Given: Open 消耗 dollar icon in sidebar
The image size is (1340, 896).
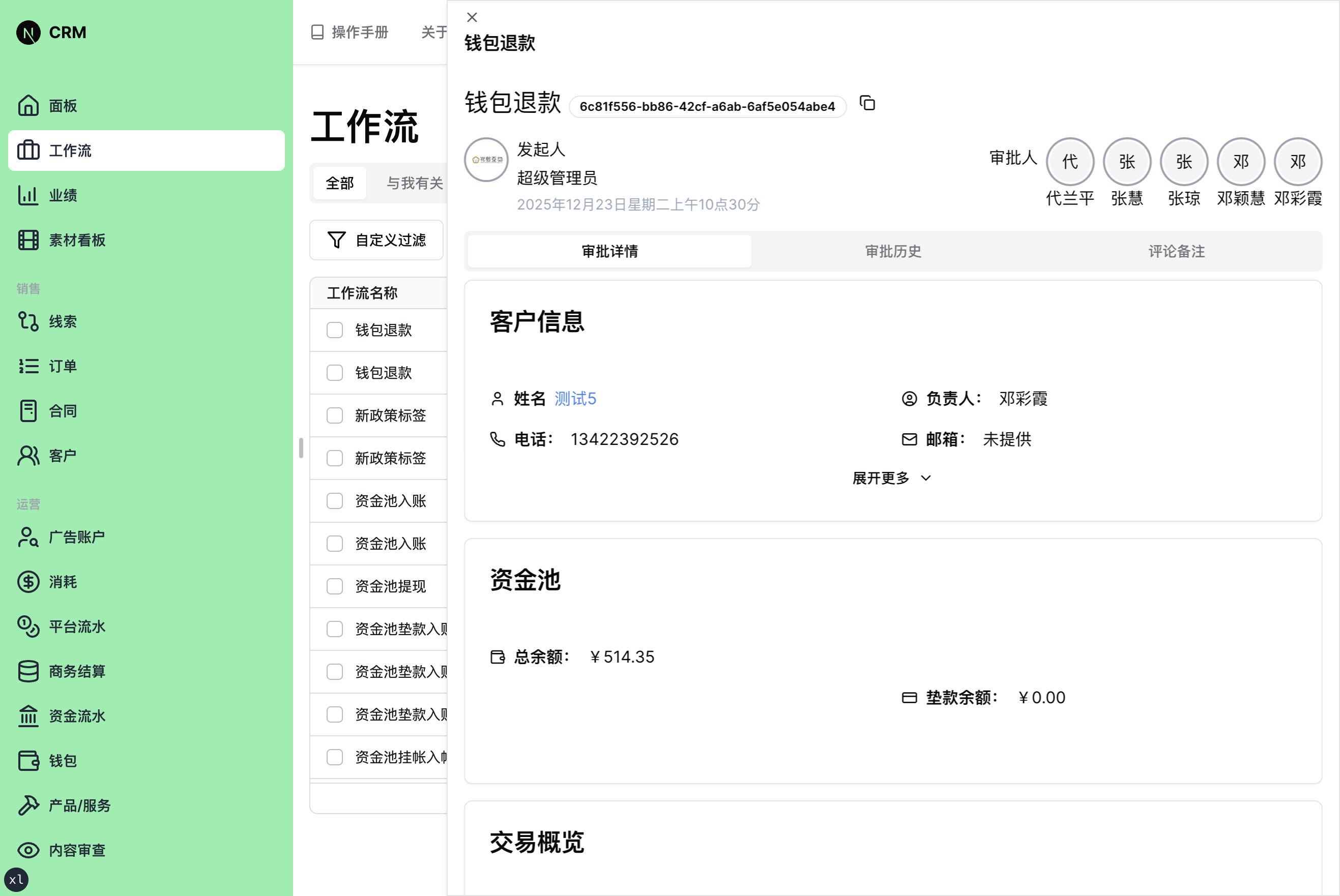Looking at the screenshot, I should pos(28,582).
